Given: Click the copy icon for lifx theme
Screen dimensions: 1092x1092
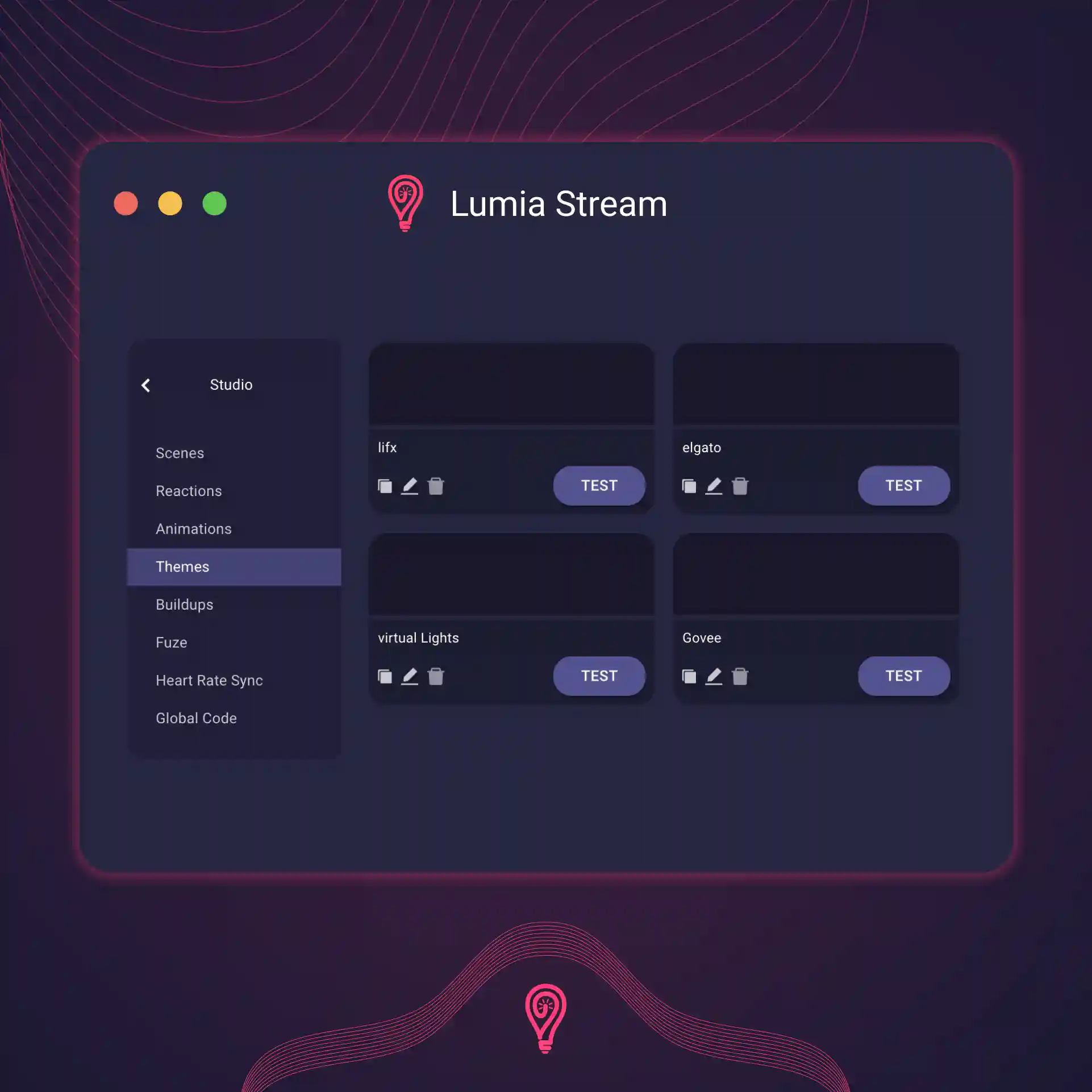Looking at the screenshot, I should pos(384,486).
